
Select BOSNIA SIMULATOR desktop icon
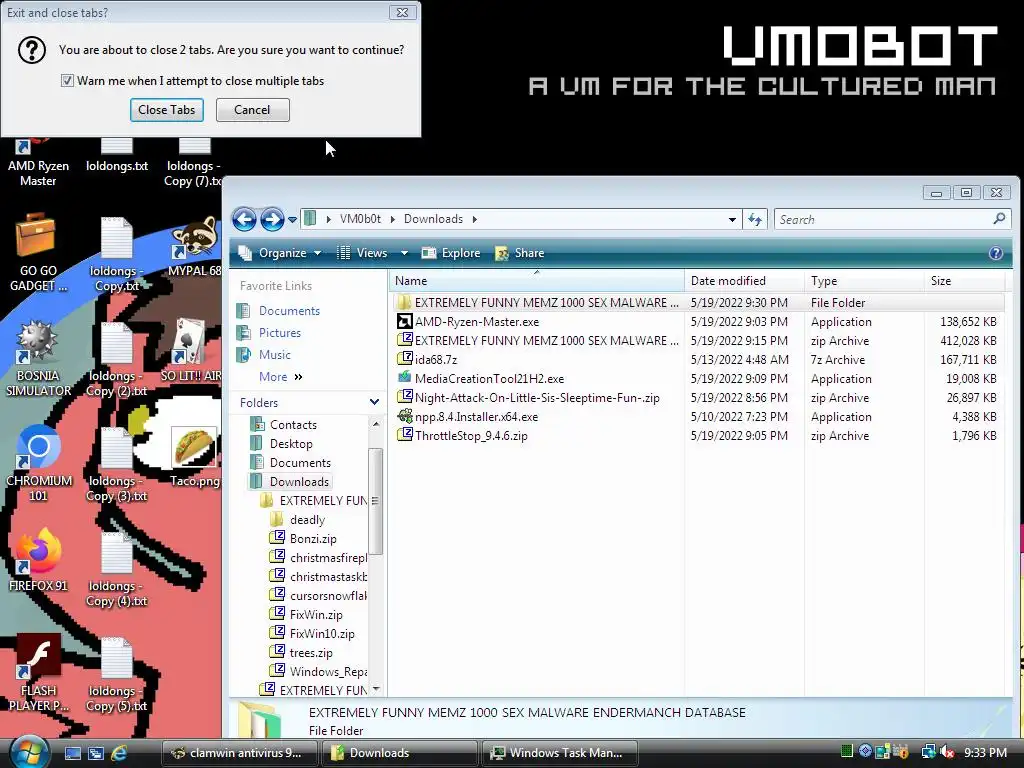click(x=38, y=358)
